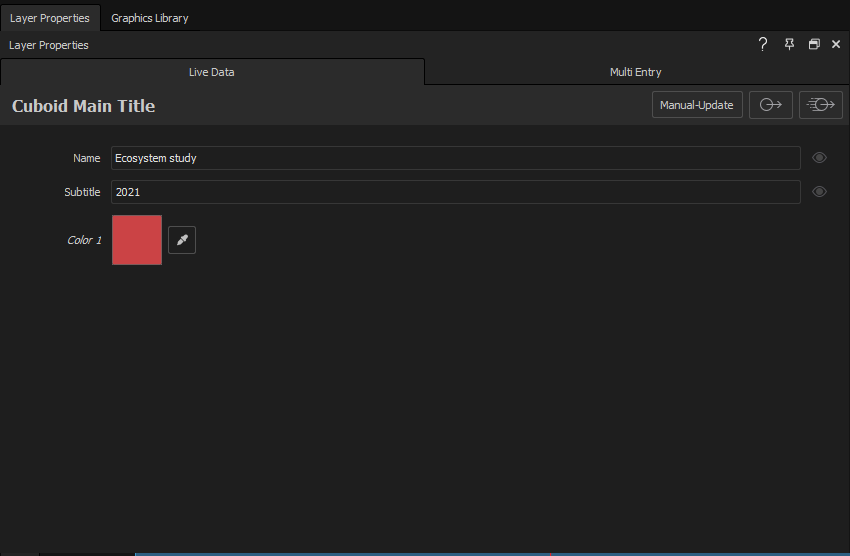Screen dimensions: 850x556
Task: Click the Subtitle field showing 2021
Action: tap(455, 192)
